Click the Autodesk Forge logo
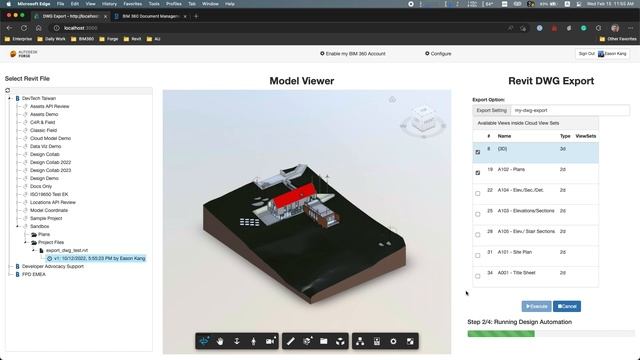 click(x=24, y=54)
